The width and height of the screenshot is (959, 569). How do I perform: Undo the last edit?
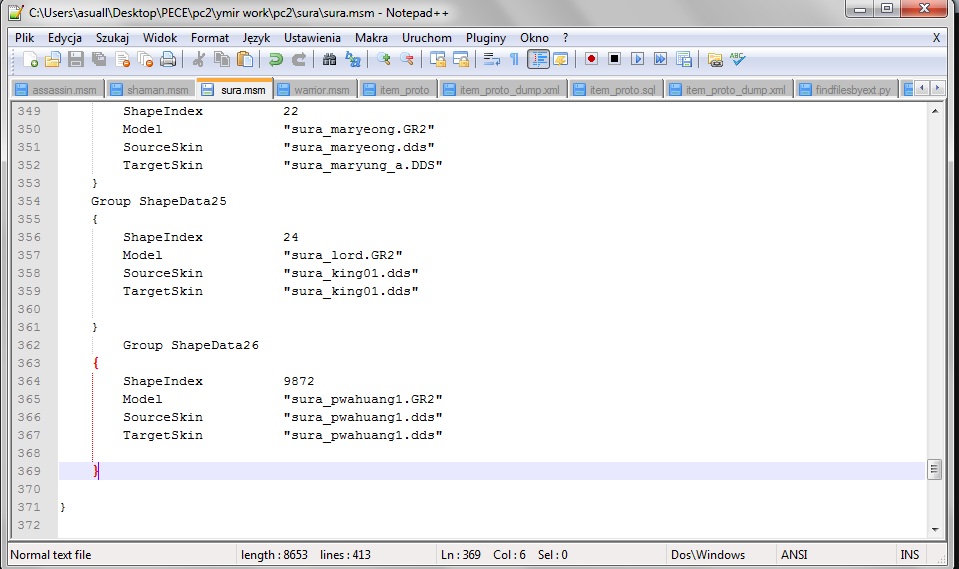click(x=275, y=59)
